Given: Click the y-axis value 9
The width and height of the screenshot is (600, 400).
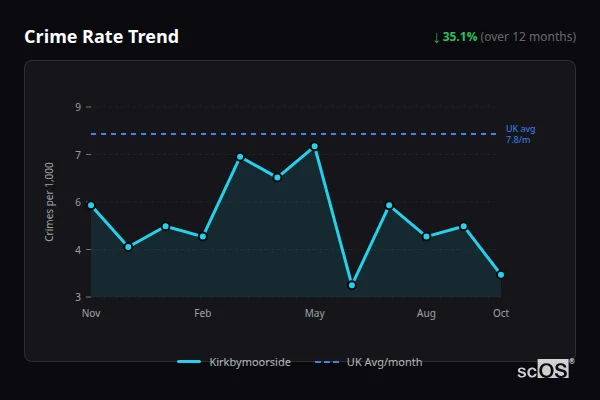Looking at the screenshot, I should tap(78, 107).
